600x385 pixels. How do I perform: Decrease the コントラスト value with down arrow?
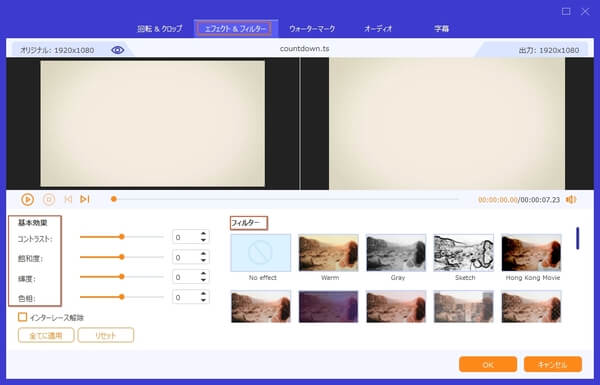point(203,240)
